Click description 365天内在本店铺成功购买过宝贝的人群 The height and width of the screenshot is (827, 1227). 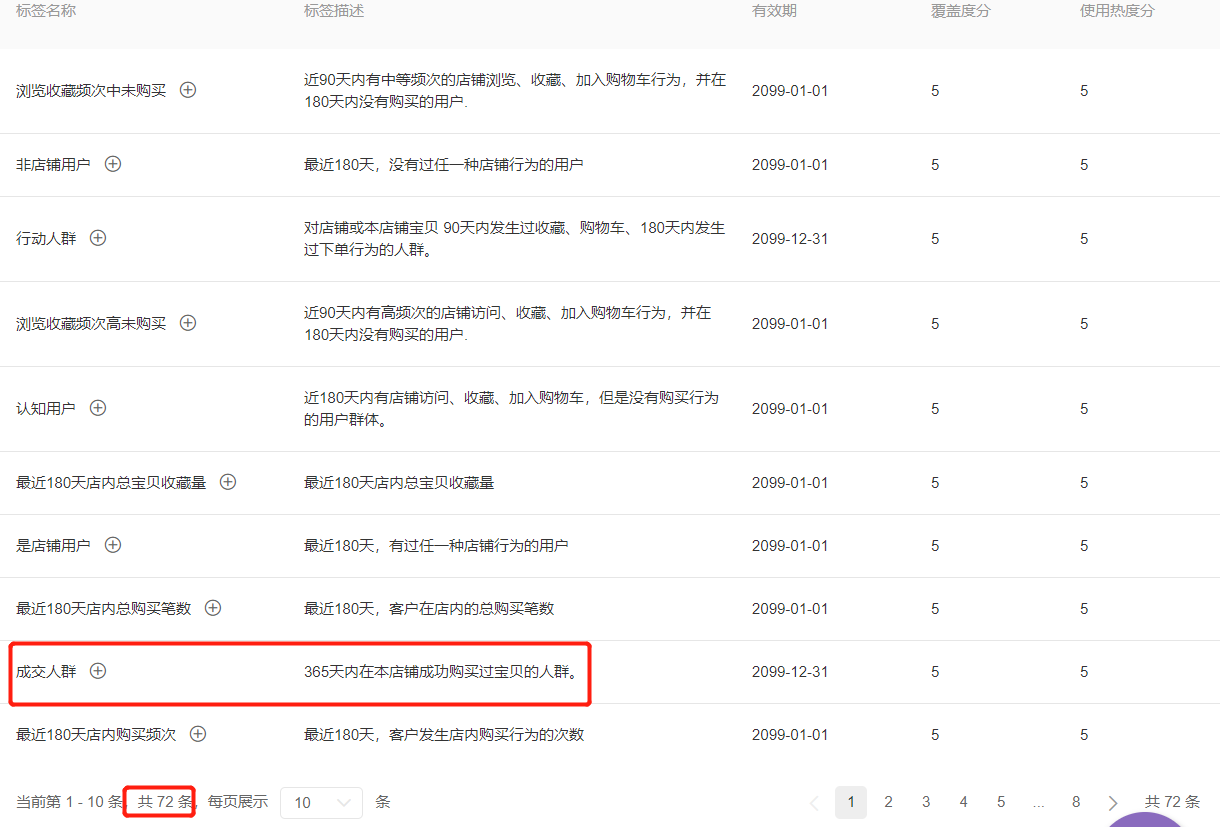[x=441, y=671]
